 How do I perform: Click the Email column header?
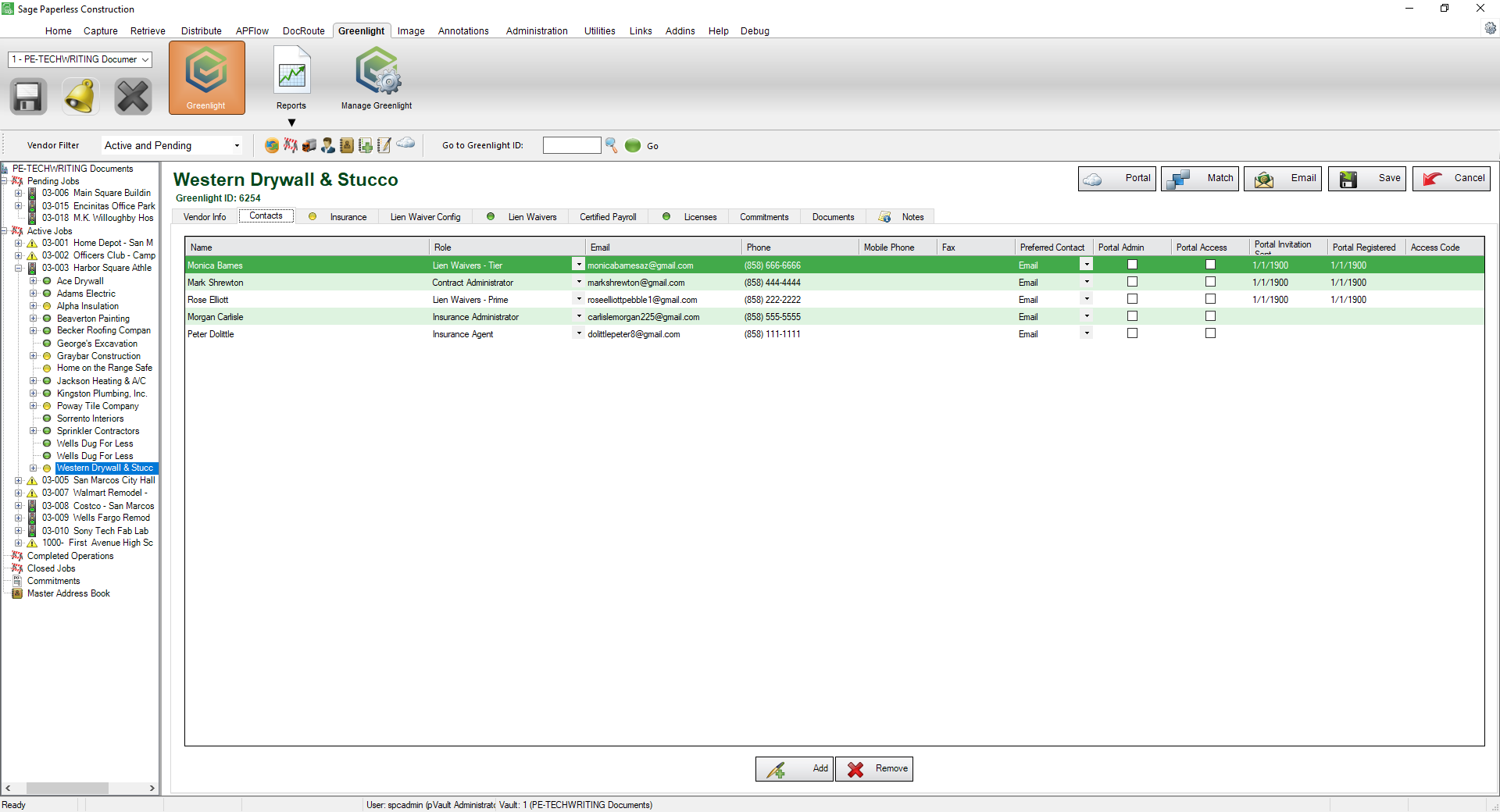[663, 248]
